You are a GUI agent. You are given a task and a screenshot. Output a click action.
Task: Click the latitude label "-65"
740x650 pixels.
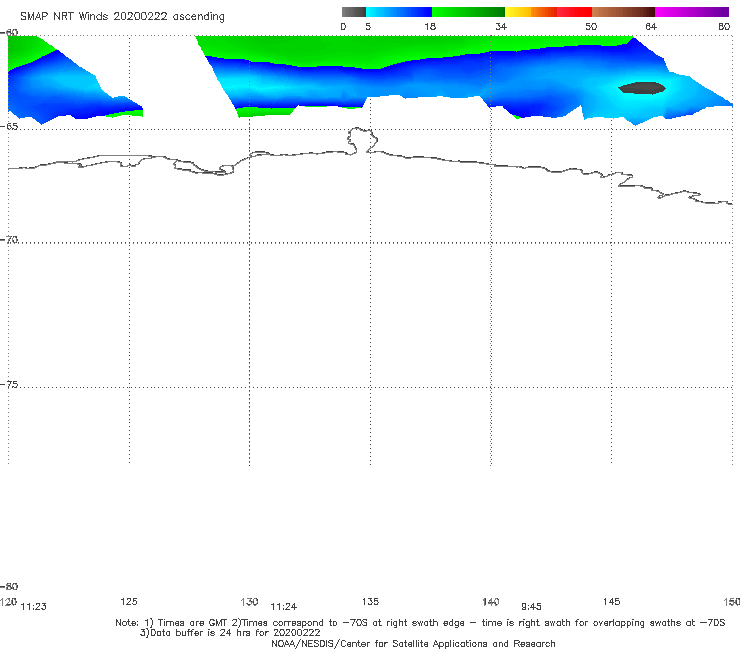point(9,127)
